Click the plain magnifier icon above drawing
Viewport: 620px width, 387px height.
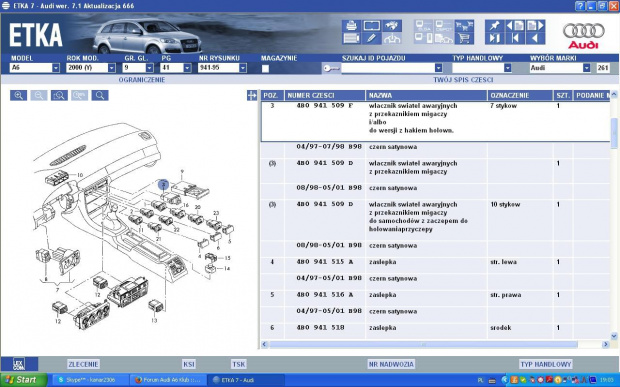(x=100, y=95)
